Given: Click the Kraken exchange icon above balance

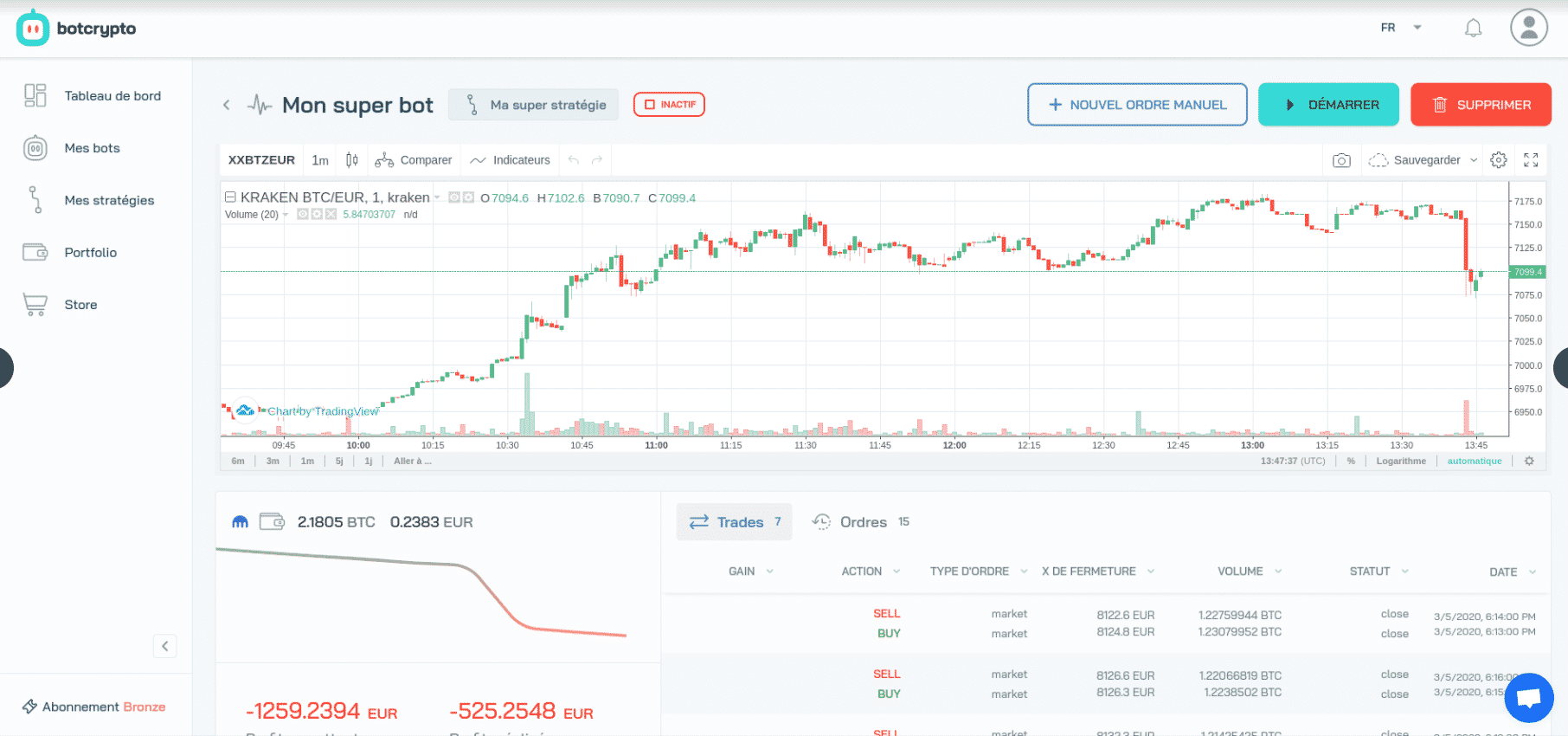Looking at the screenshot, I should coord(240,521).
